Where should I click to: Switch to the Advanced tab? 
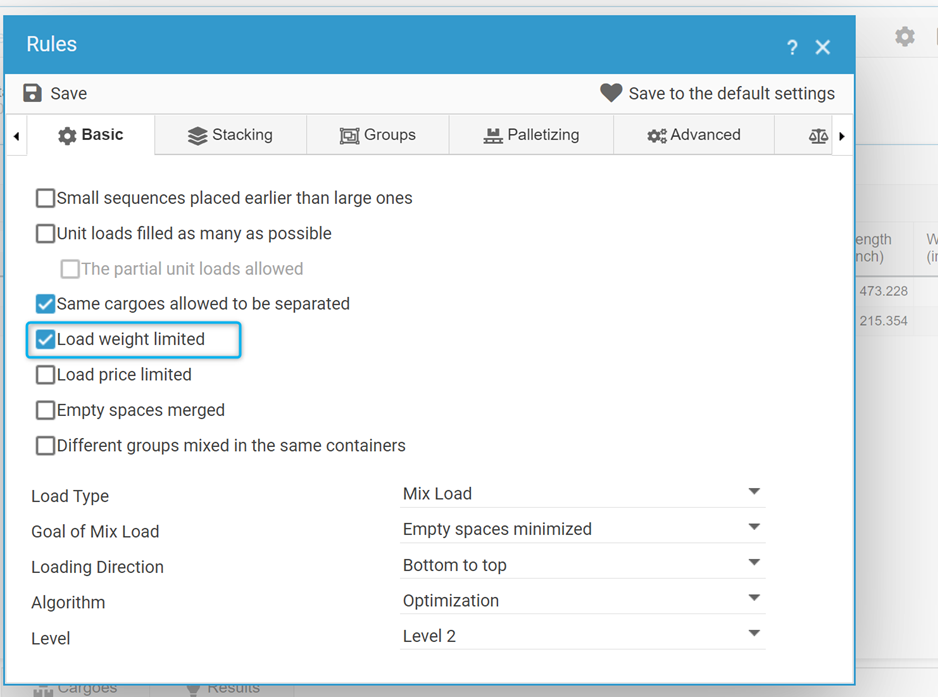tap(694, 135)
